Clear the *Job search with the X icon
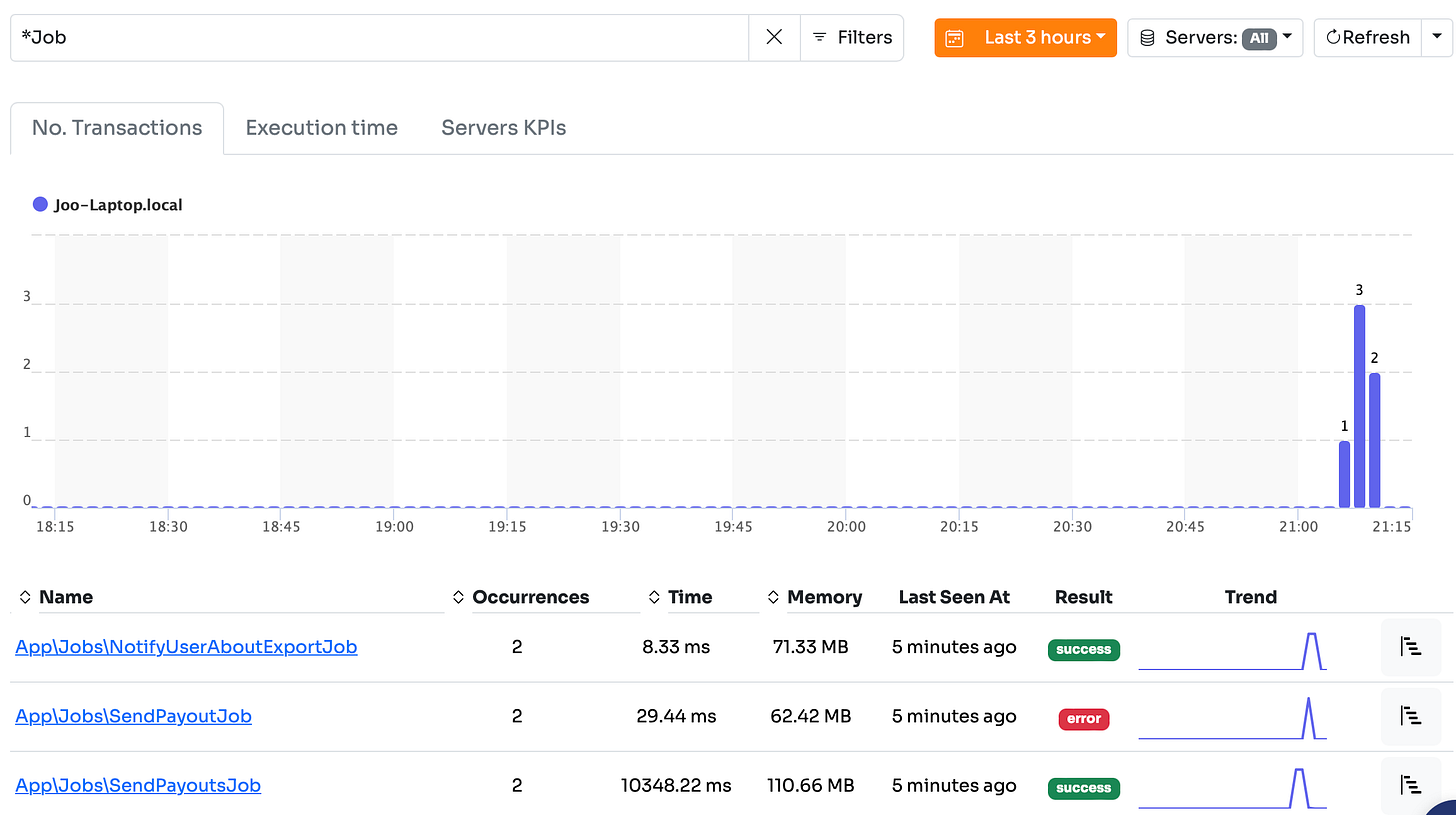 point(774,38)
